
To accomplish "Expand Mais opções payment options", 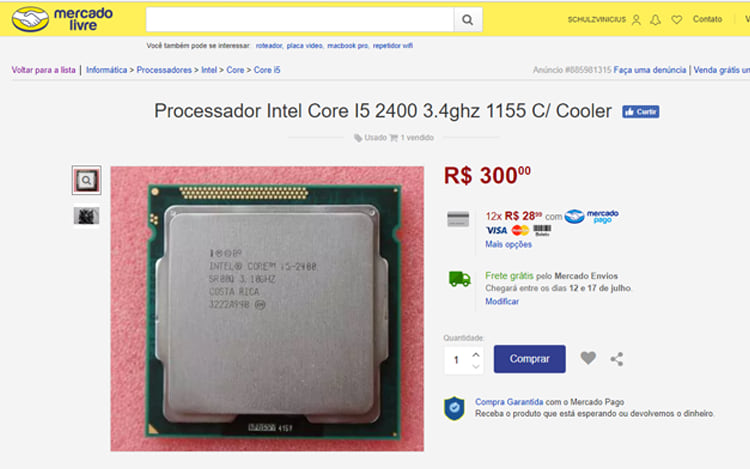I will click(x=508, y=244).
